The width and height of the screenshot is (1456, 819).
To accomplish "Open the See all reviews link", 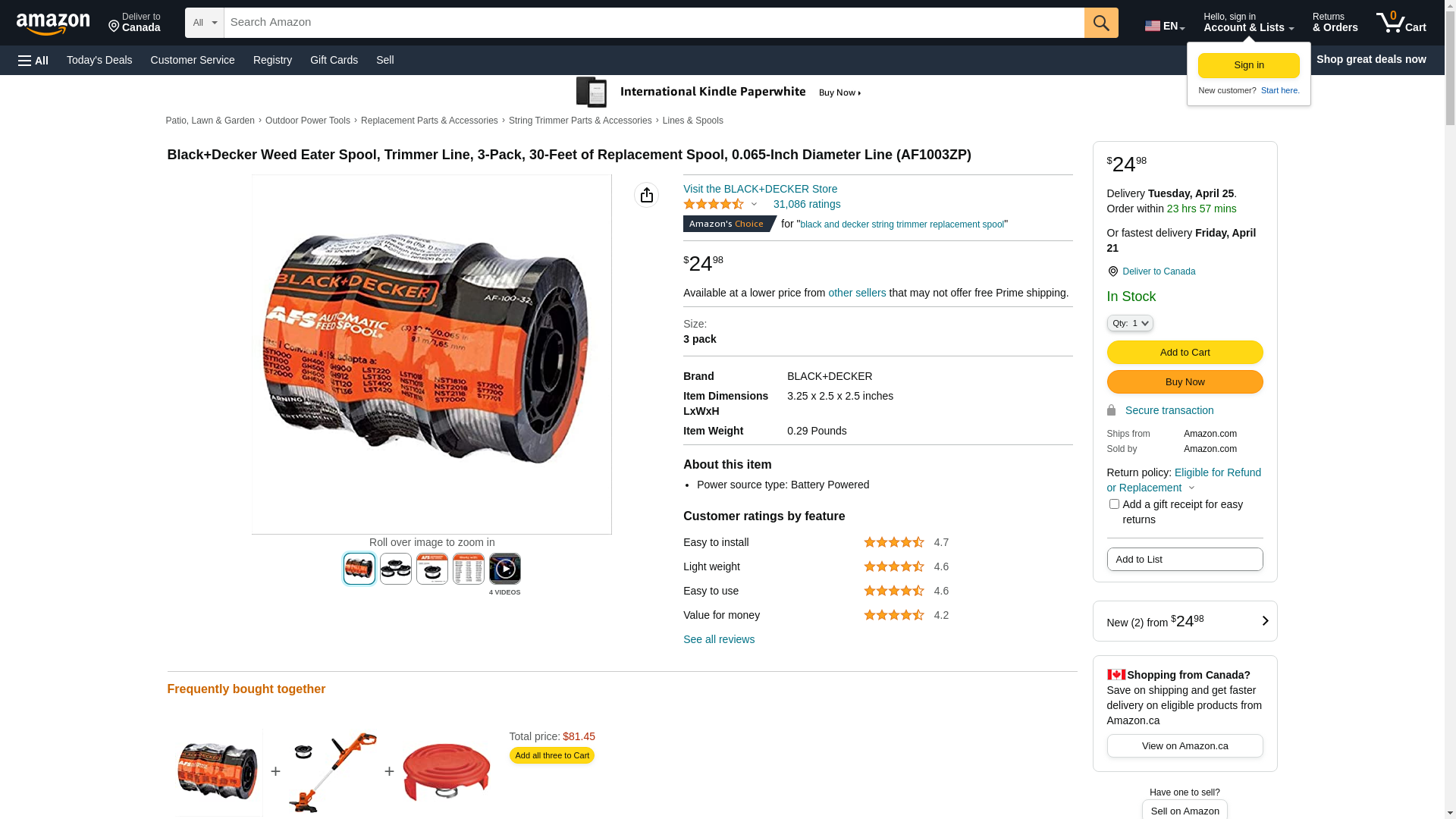I will coord(719,639).
